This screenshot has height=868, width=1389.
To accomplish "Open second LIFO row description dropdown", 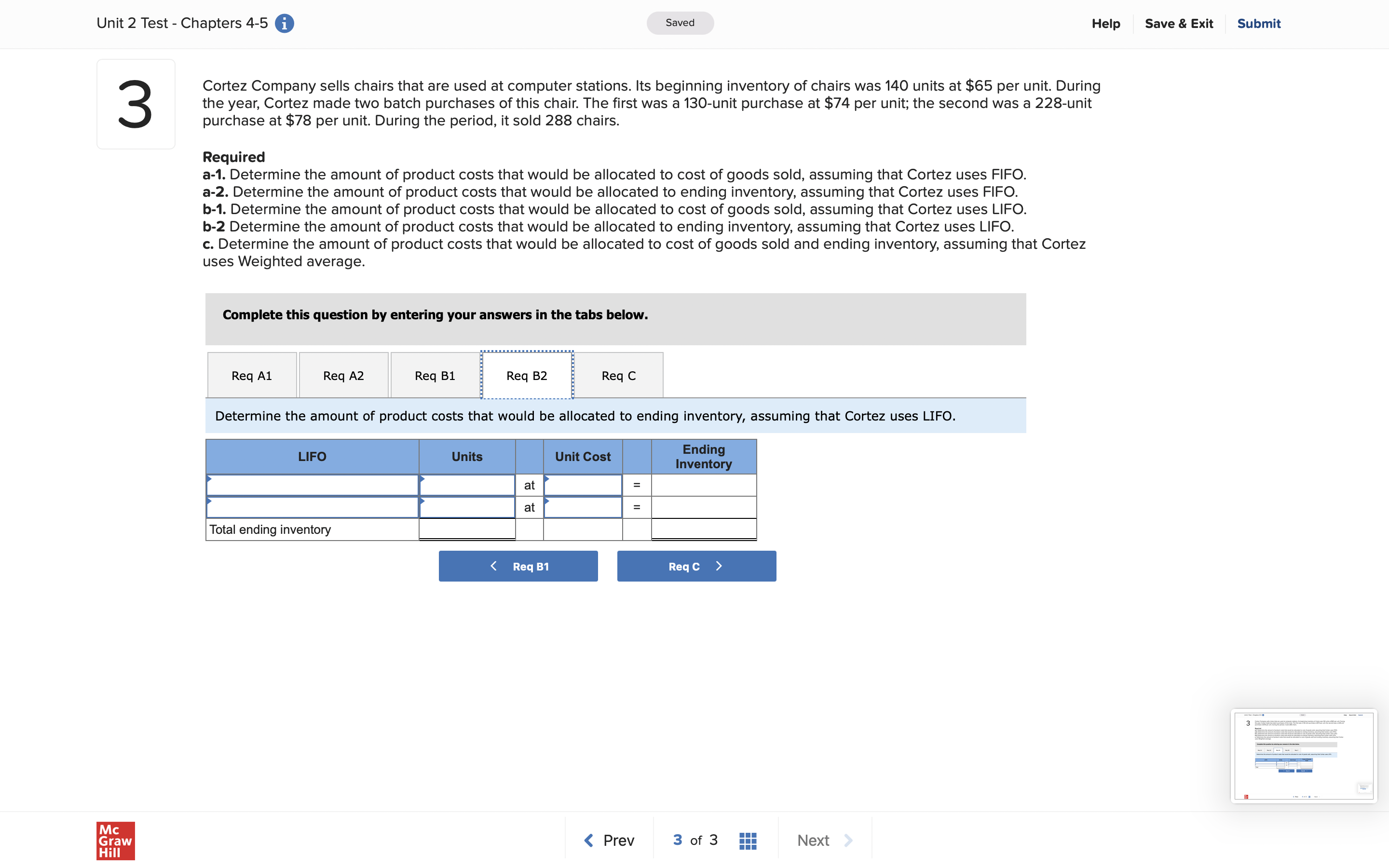I will coord(312,507).
